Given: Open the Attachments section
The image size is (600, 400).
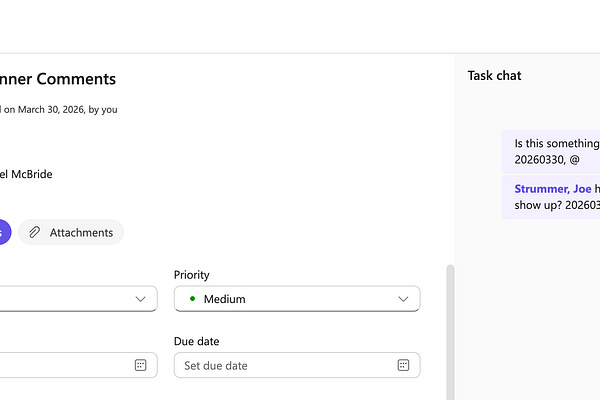Looking at the screenshot, I should coord(81,232).
